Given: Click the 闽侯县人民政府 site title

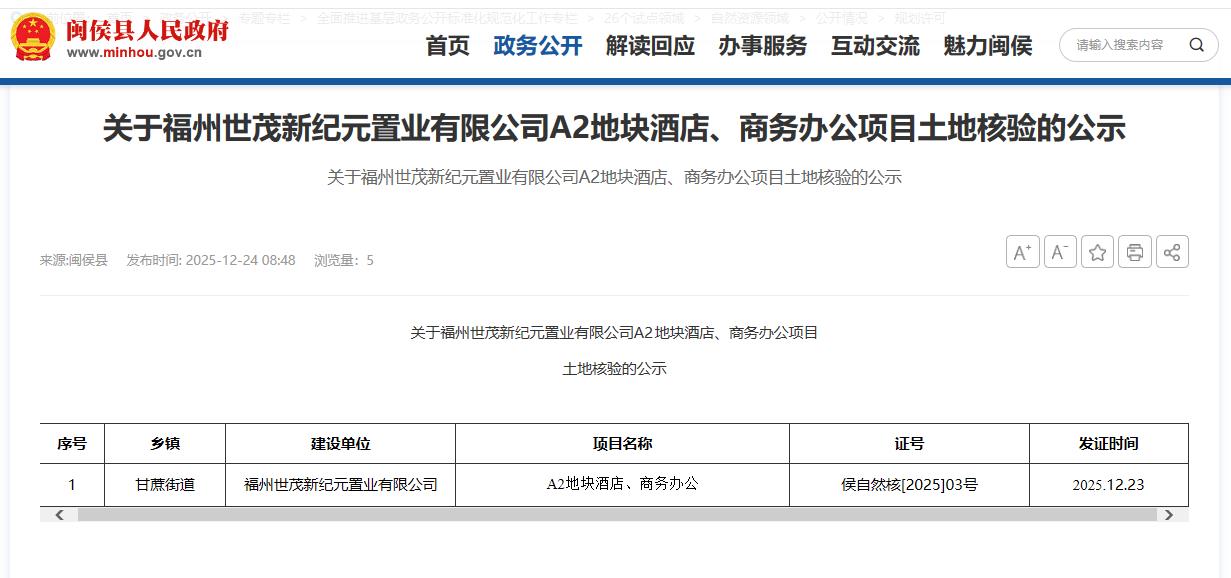Looking at the screenshot, I should click(x=147, y=30).
